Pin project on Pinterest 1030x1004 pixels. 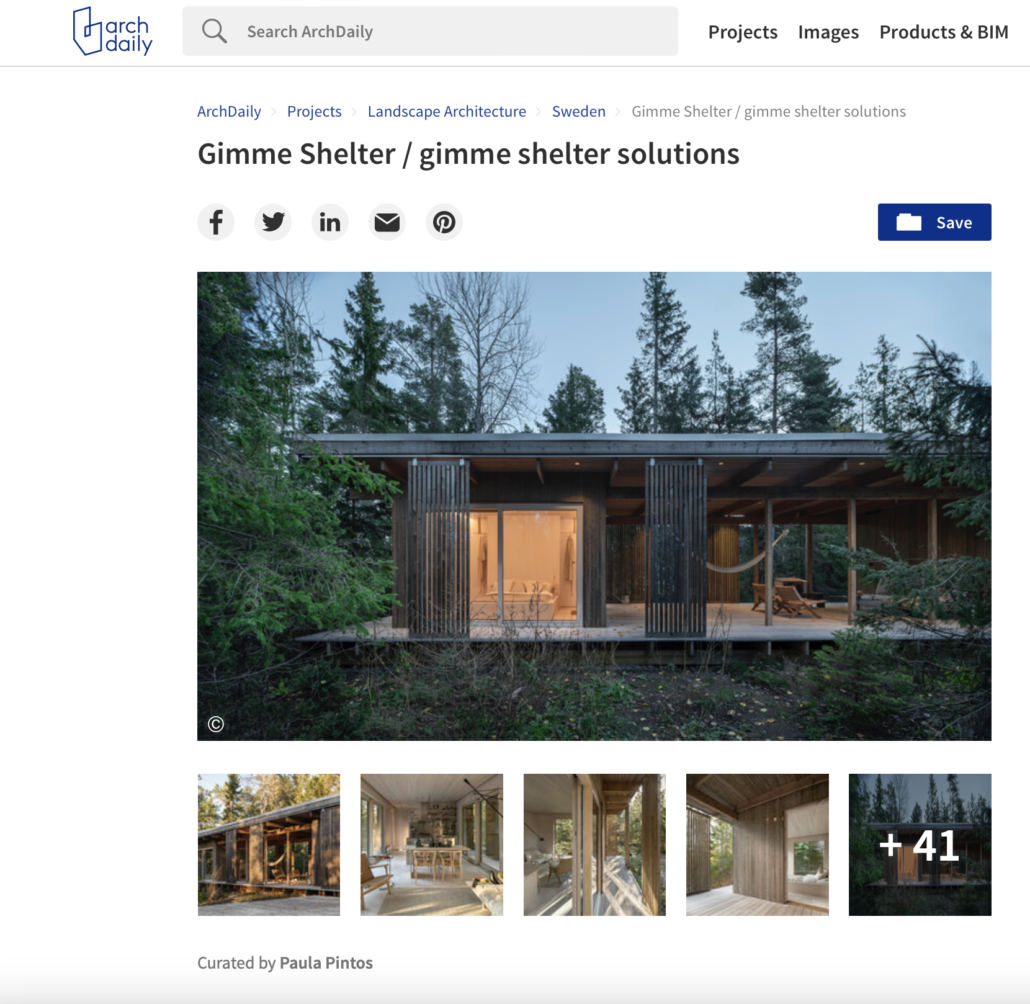click(x=444, y=222)
